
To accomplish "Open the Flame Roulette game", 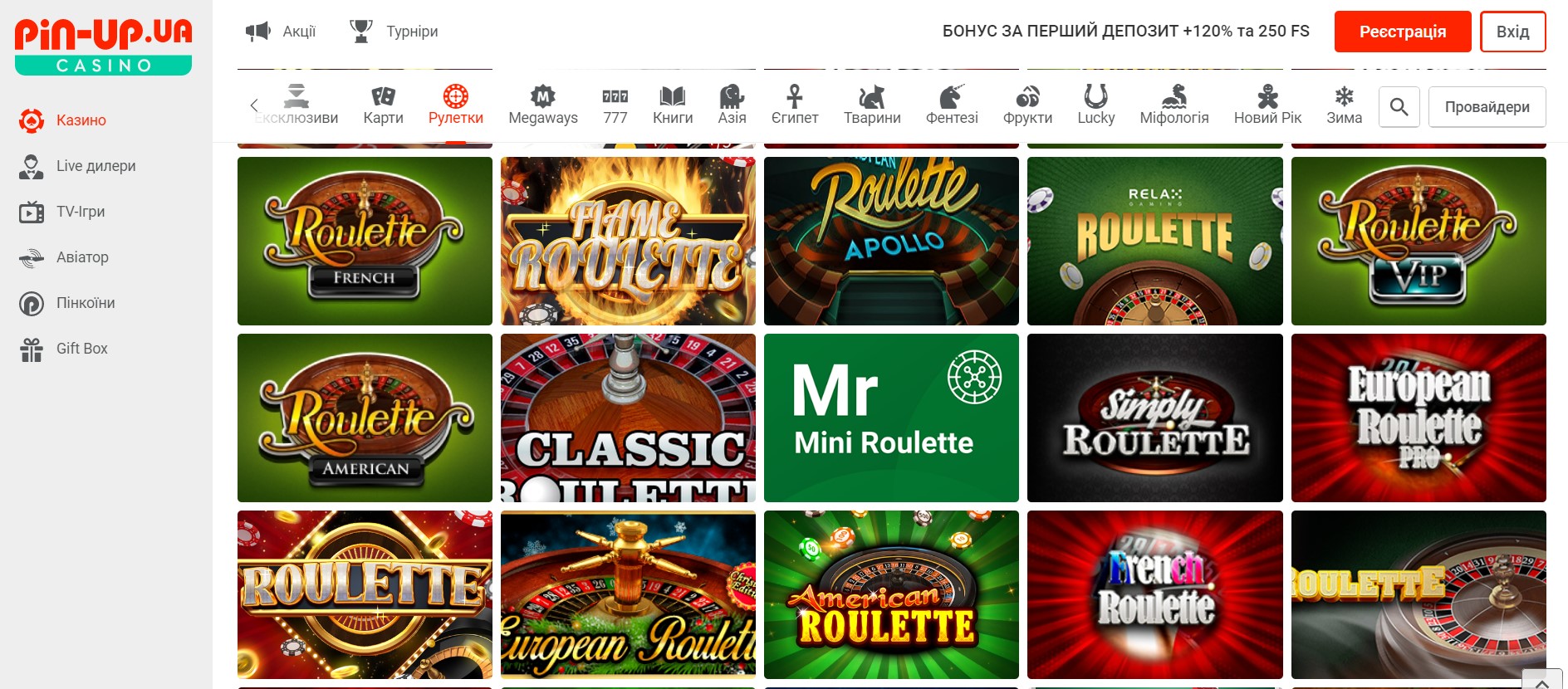I will pyautogui.click(x=628, y=241).
